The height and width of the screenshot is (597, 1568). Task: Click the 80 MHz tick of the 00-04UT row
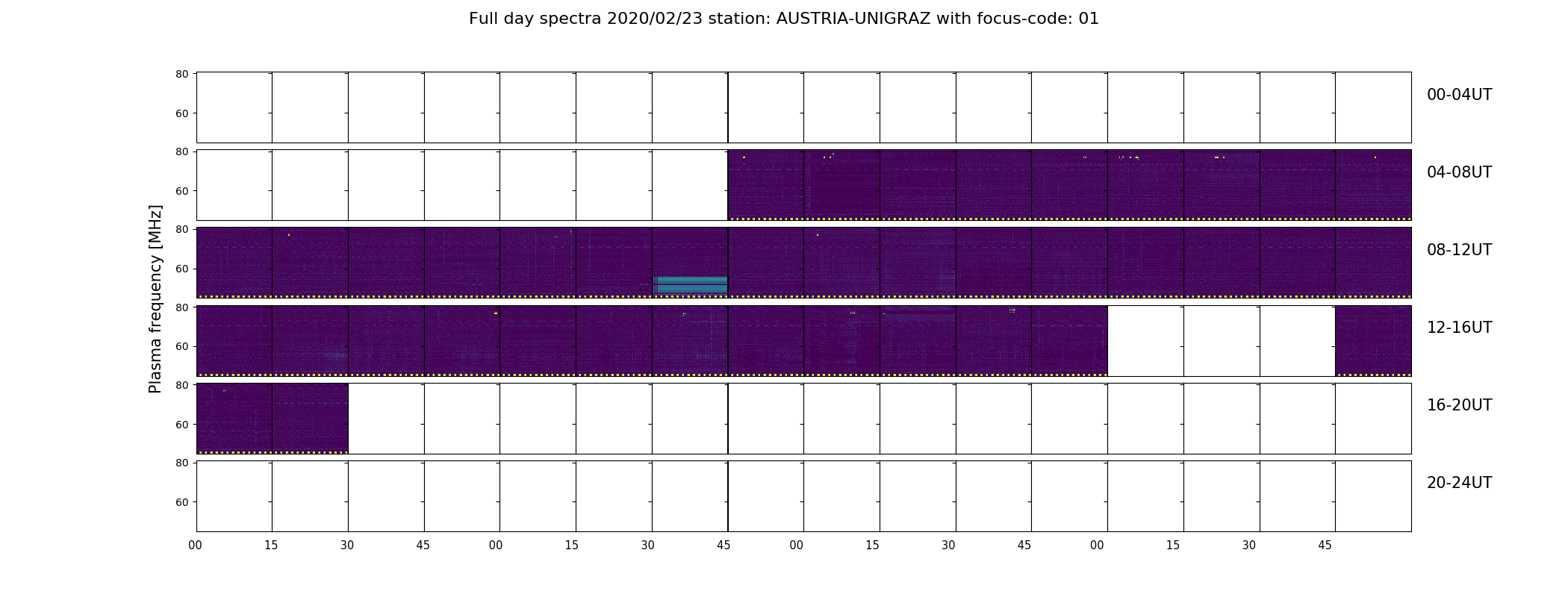tap(181, 74)
